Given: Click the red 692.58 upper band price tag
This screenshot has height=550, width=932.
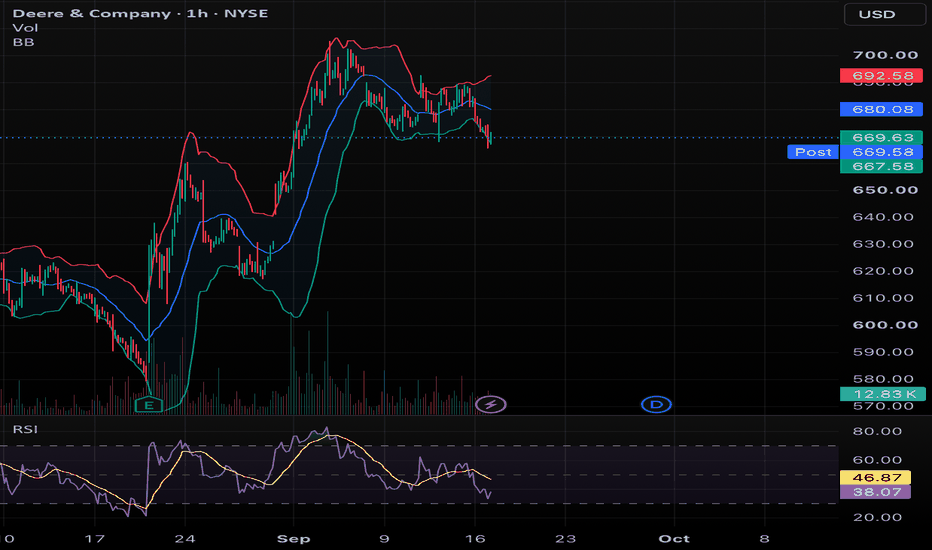Looking at the screenshot, I should coord(881,76).
